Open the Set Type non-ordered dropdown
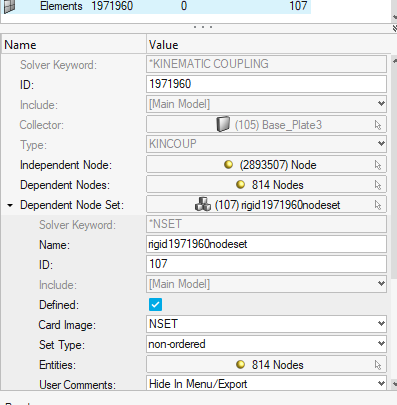 click(381, 344)
